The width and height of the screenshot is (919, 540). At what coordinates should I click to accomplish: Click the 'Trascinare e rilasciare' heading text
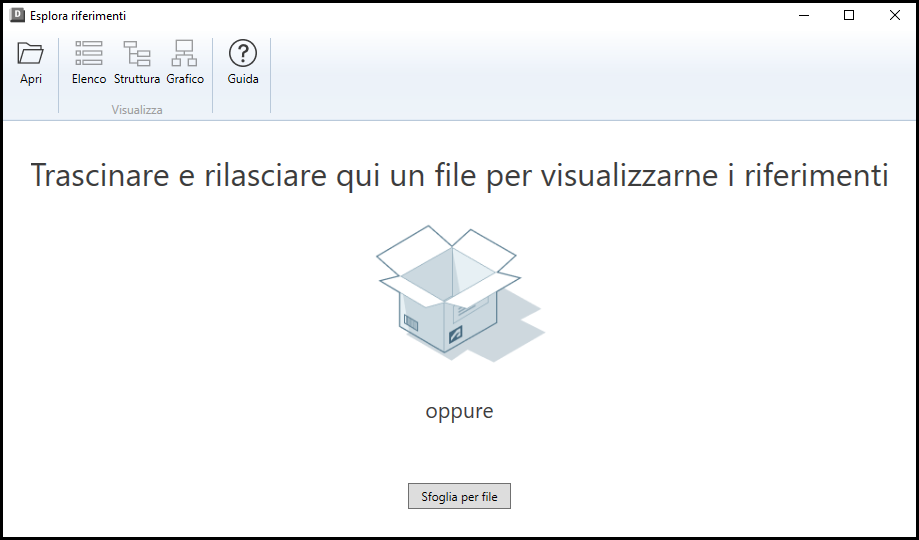459,175
